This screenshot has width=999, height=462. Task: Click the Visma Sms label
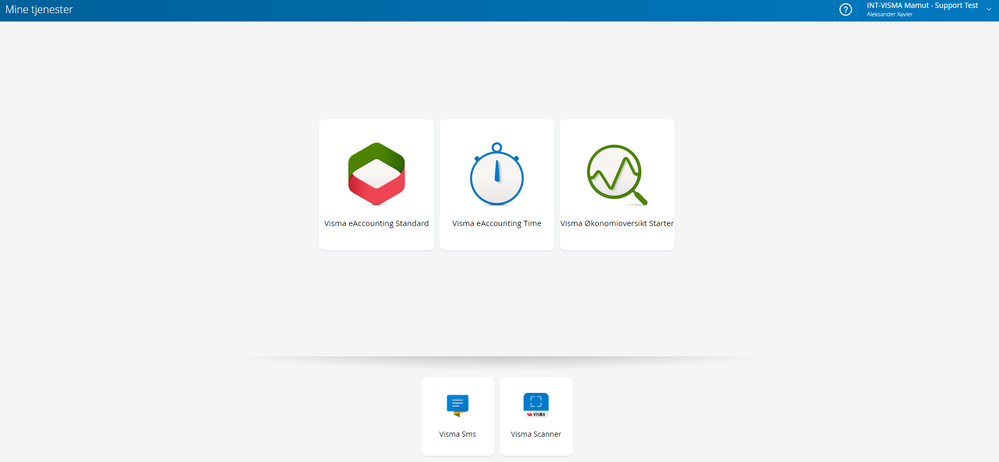(457, 435)
